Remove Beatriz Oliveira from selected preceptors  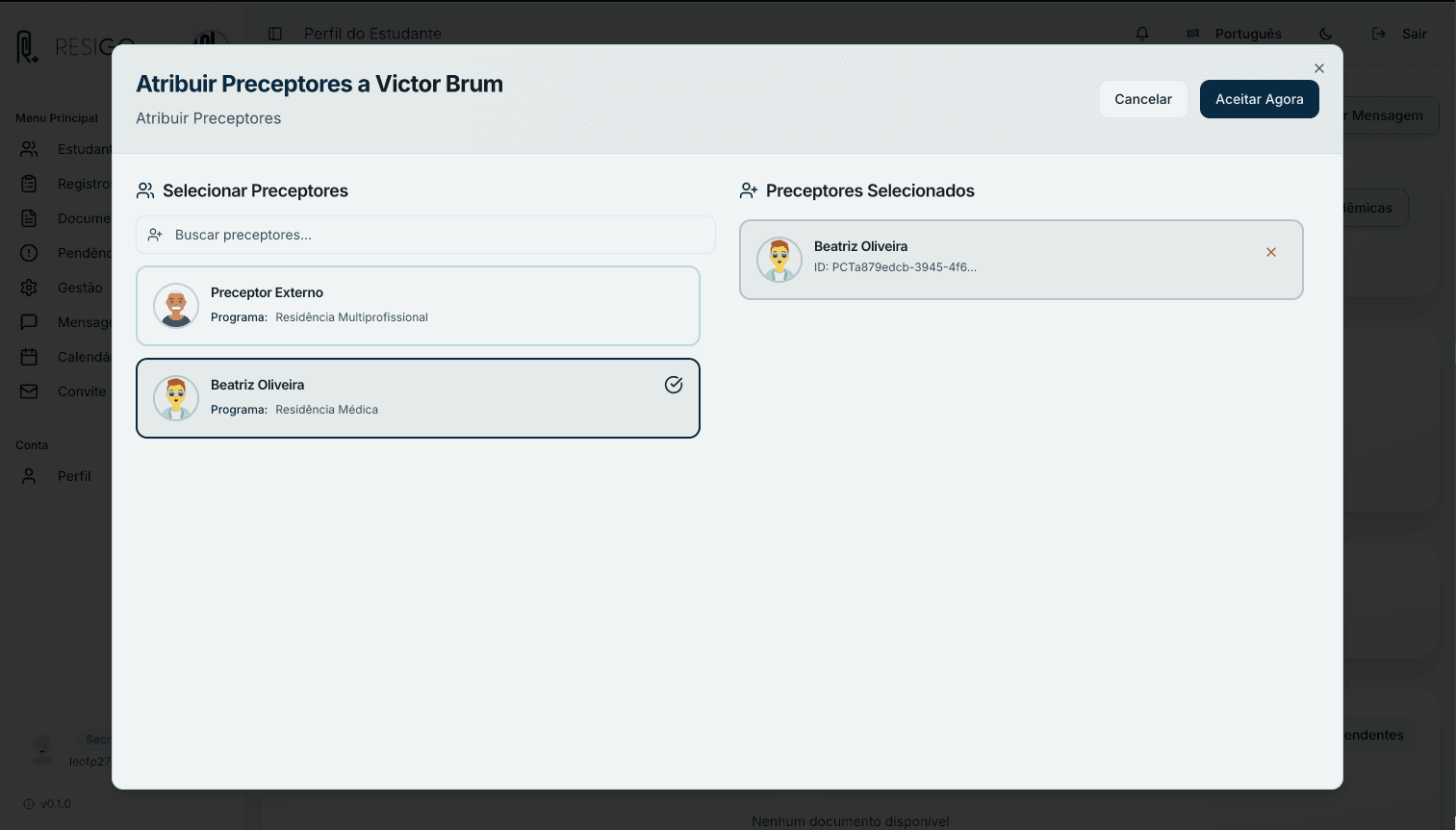[1271, 252]
